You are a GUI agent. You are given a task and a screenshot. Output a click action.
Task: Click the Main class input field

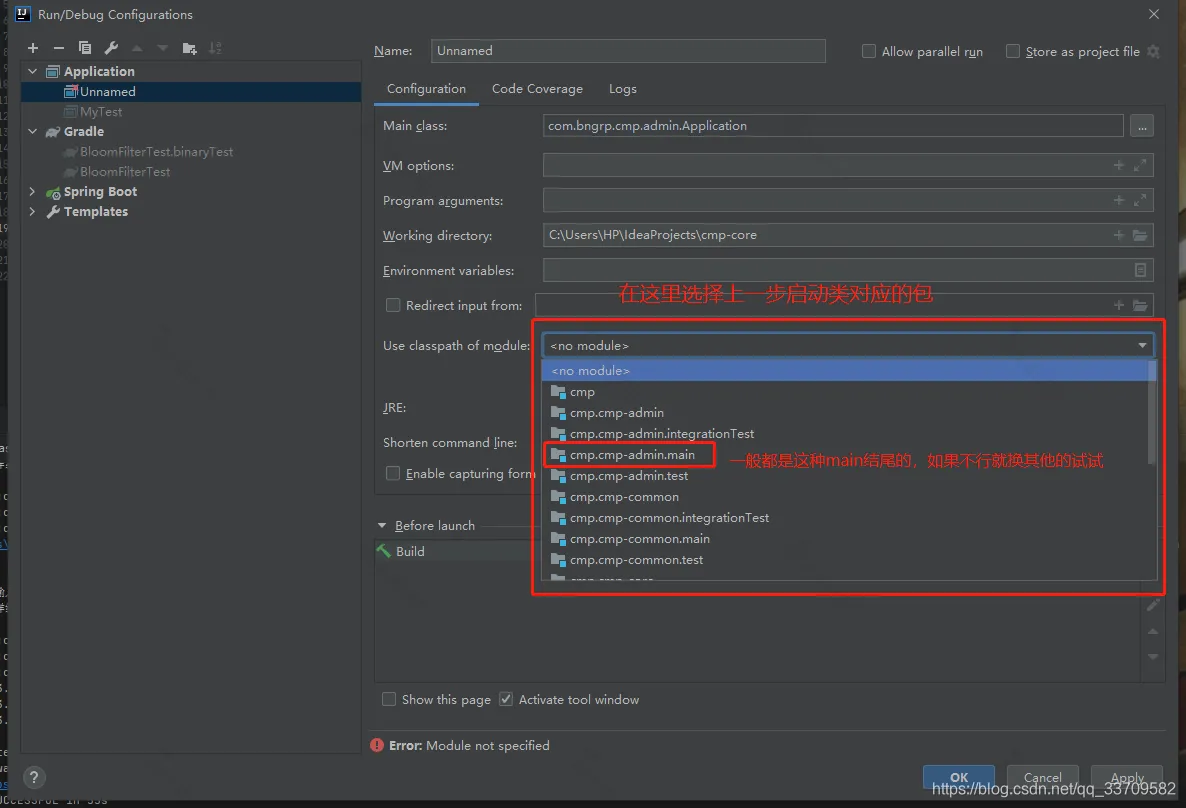[x=833, y=126]
